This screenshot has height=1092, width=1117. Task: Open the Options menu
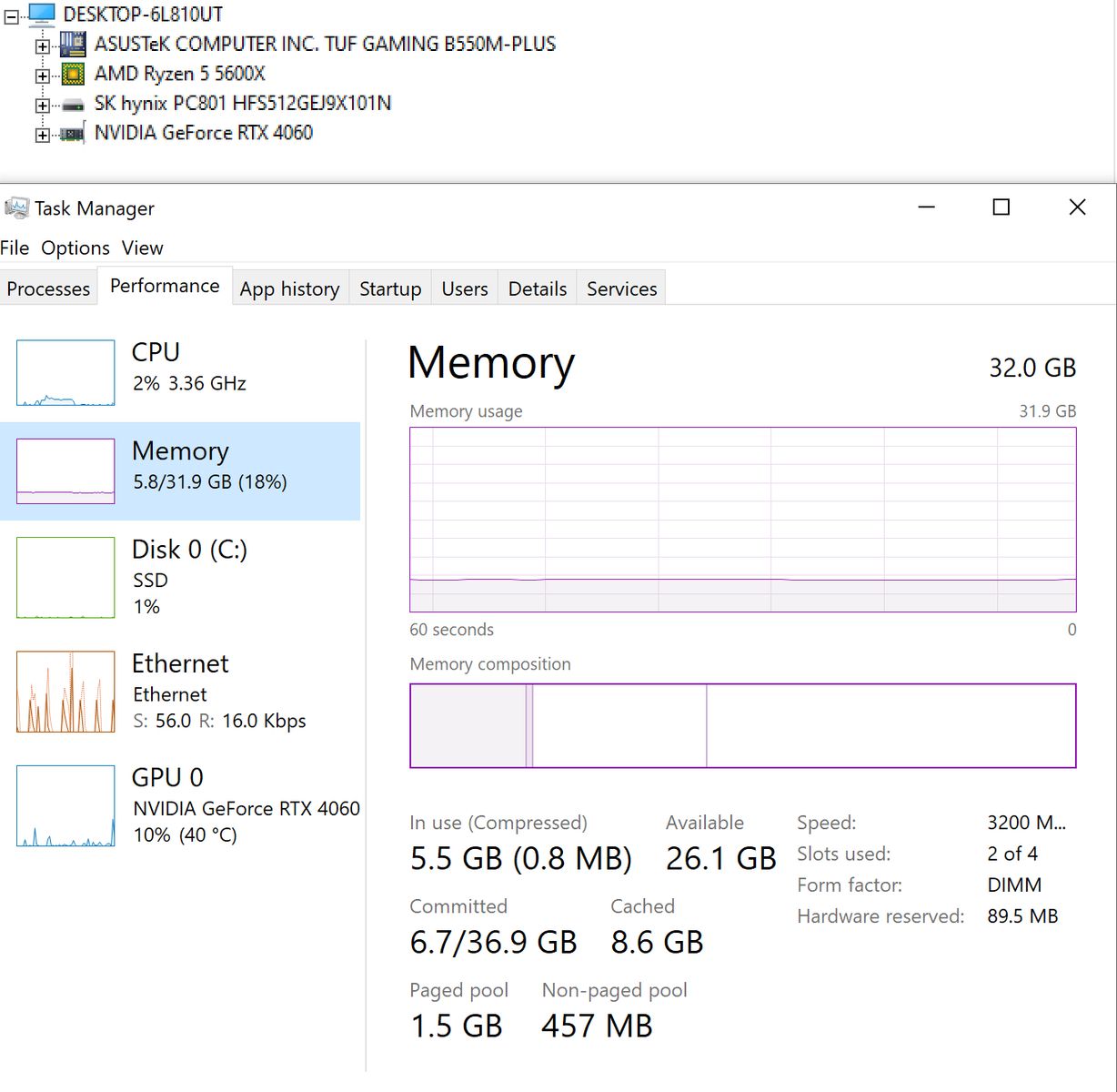[75, 248]
